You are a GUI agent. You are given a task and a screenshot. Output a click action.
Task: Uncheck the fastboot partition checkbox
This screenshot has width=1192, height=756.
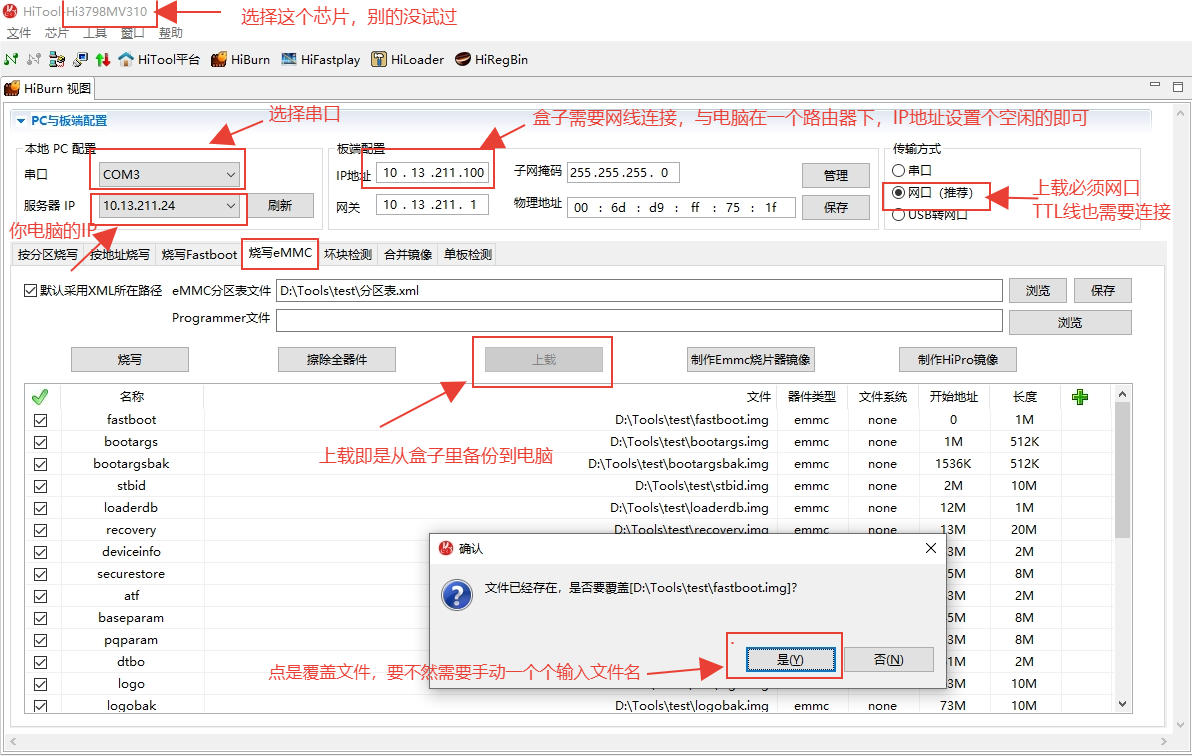tap(40, 420)
